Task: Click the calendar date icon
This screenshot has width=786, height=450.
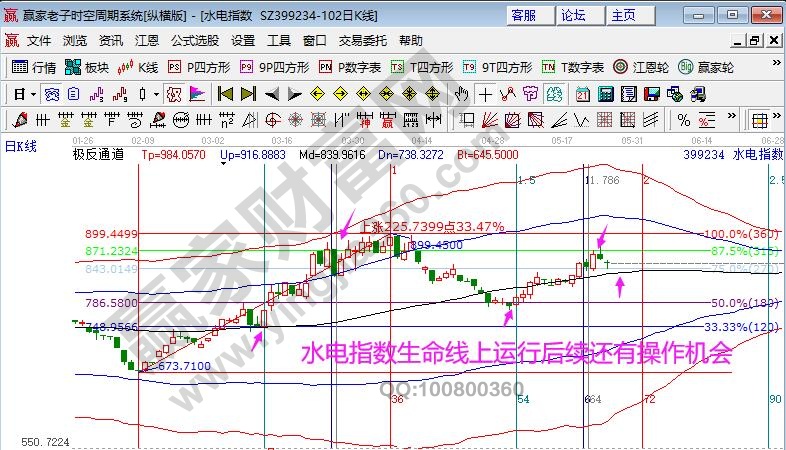Action: pyautogui.click(x=582, y=94)
